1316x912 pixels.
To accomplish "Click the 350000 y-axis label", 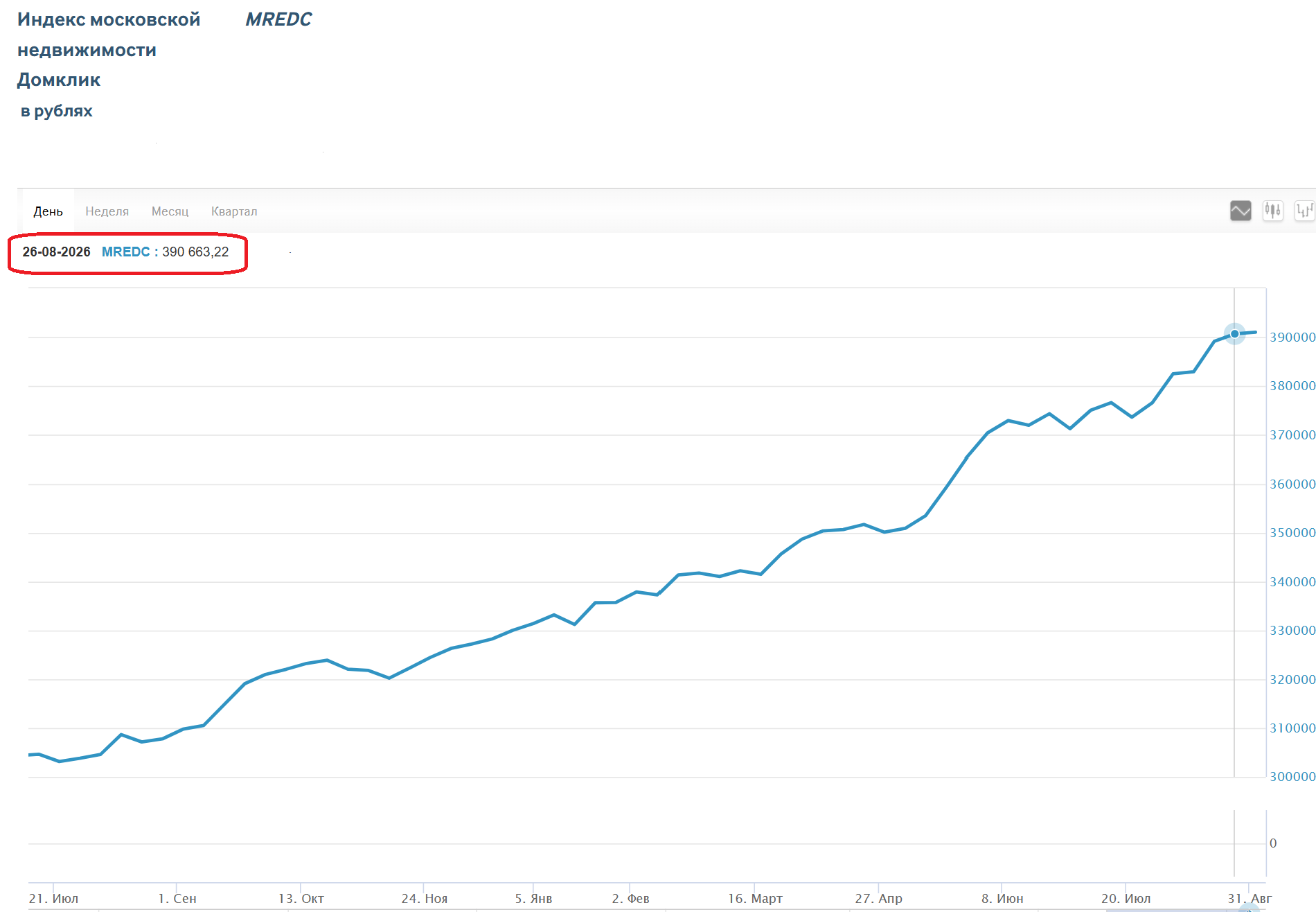I will click(x=1292, y=533).
